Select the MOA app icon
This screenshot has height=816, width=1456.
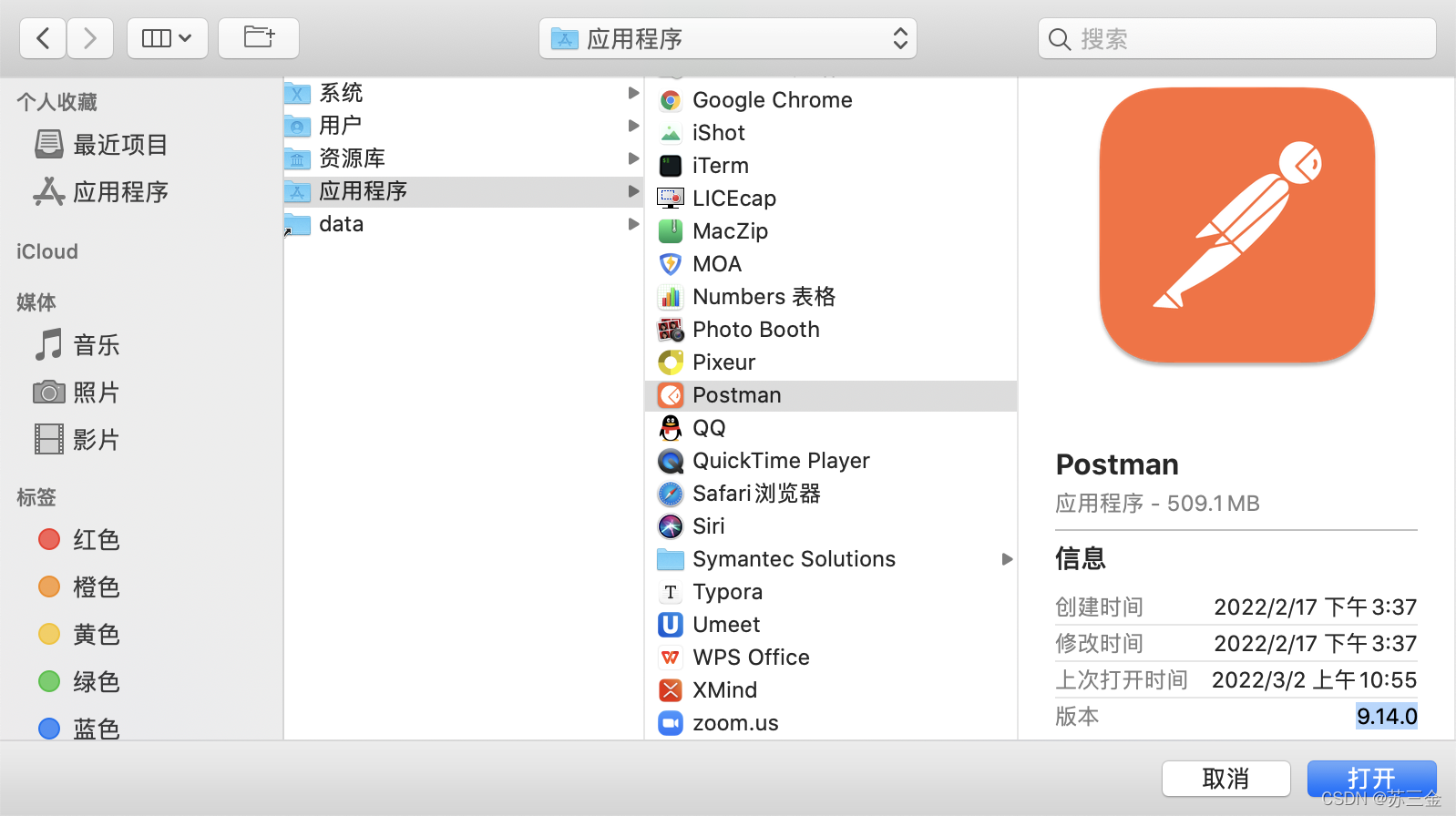(671, 264)
